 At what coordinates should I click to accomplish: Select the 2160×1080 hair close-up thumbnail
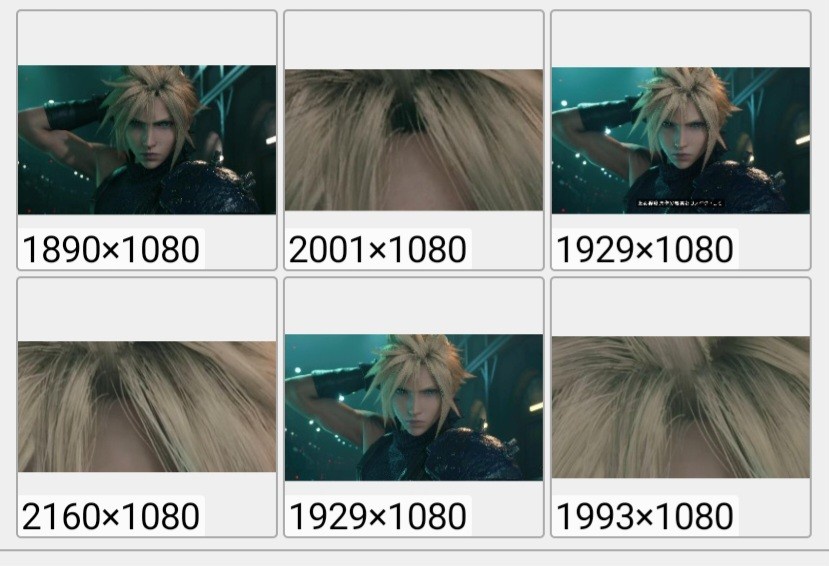coord(147,406)
